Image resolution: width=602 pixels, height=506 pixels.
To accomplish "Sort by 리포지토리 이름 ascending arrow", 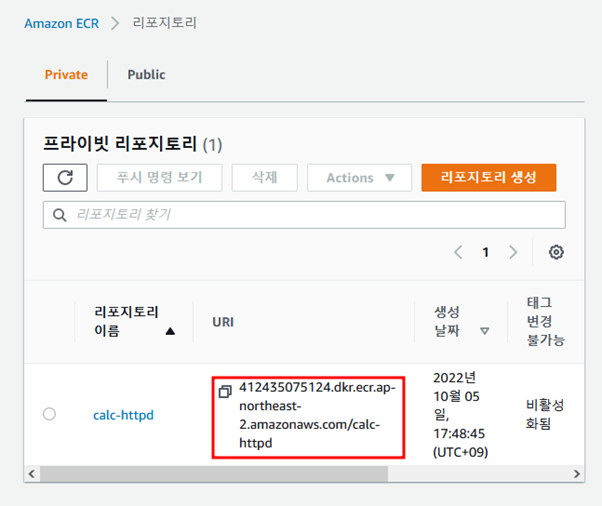I will pyautogui.click(x=170, y=331).
